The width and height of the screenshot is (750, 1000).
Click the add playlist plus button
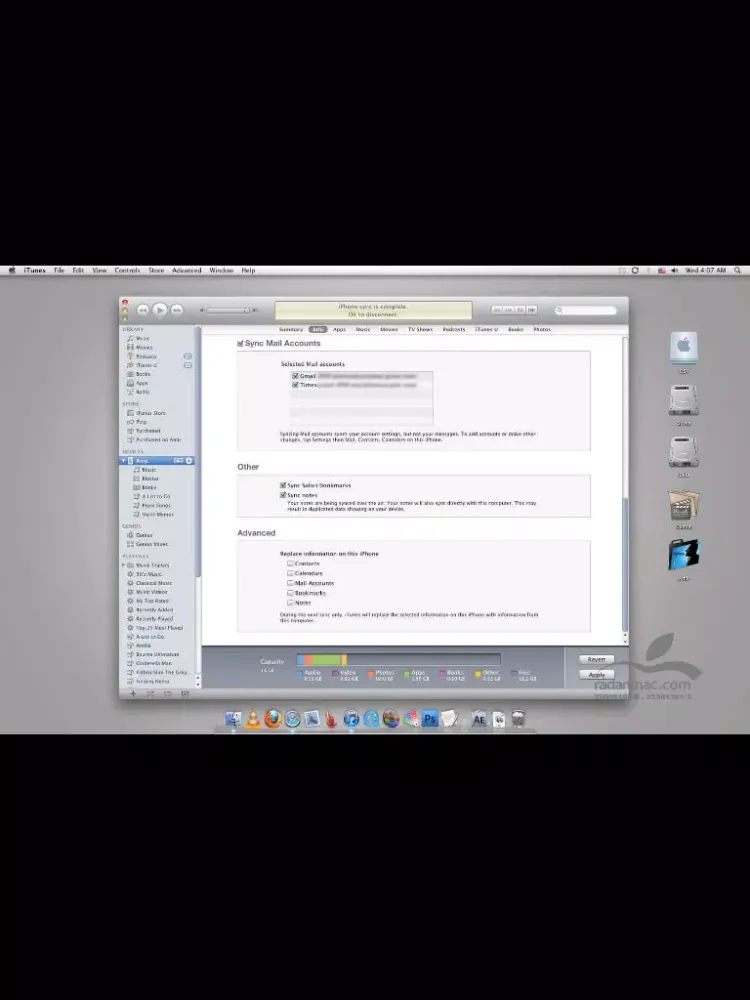(133, 694)
